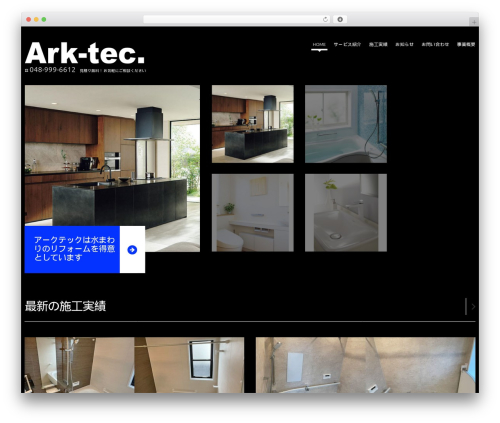Click the phone number 048-999-6612
The width and height of the screenshot is (500, 423).
click(x=52, y=70)
